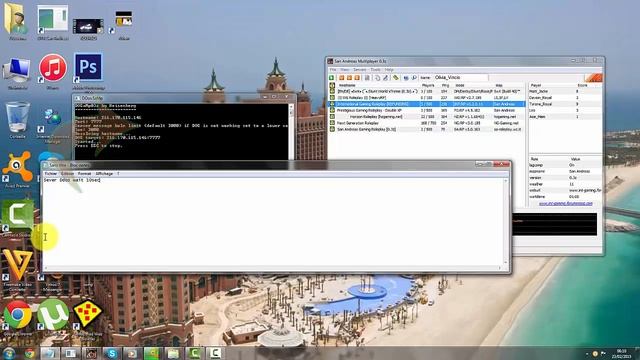Open File menu in San Andreas Multiplayer
The image size is (640, 360).
pos(333,70)
